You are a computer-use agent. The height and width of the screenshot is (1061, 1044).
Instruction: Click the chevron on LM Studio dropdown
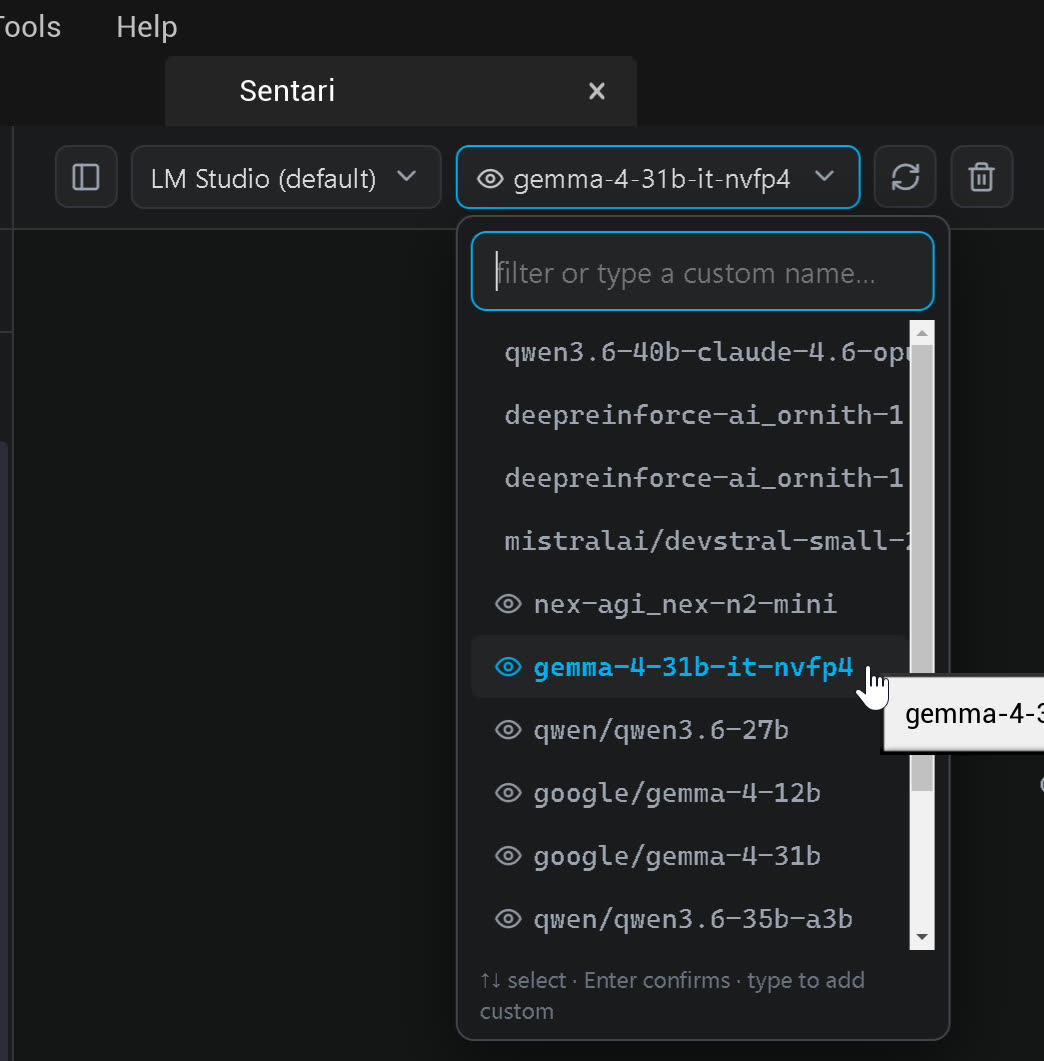click(x=407, y=176)
